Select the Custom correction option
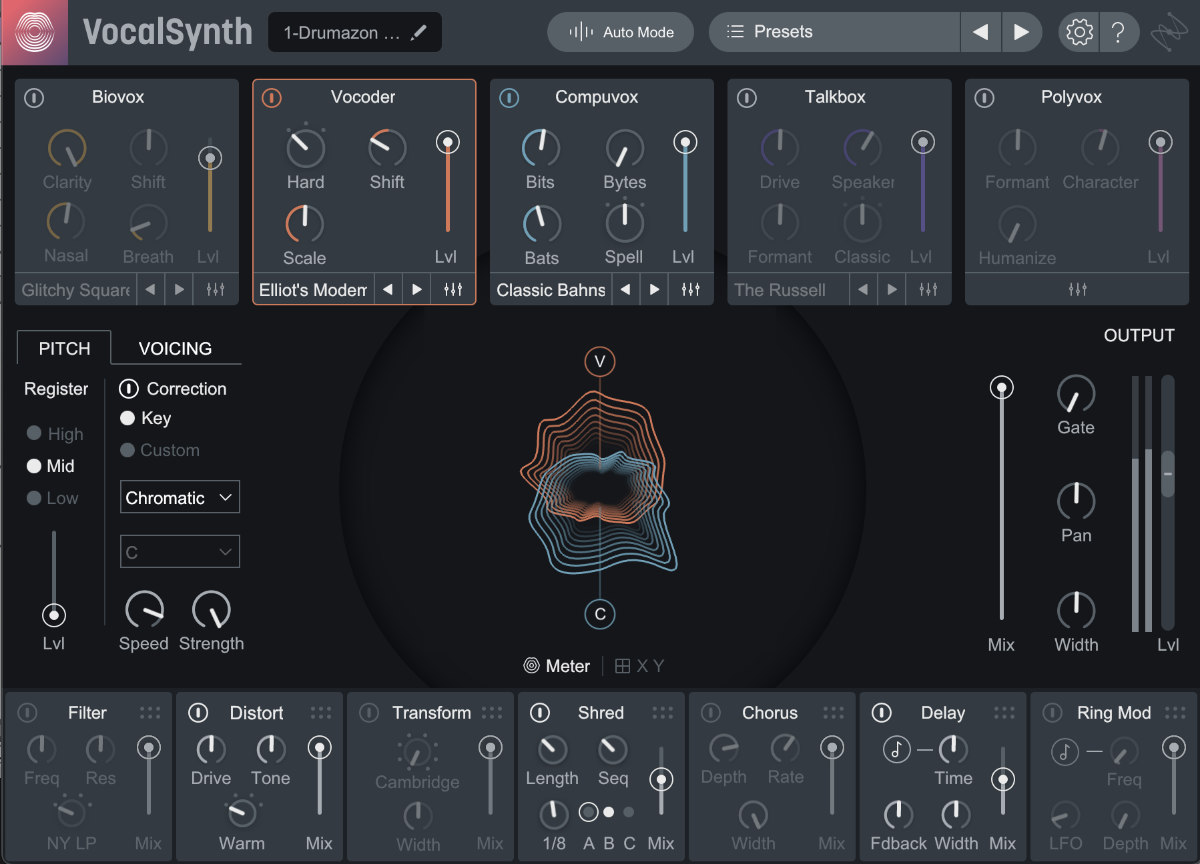This screenshot has height=864, width=1200. [160, 450]
